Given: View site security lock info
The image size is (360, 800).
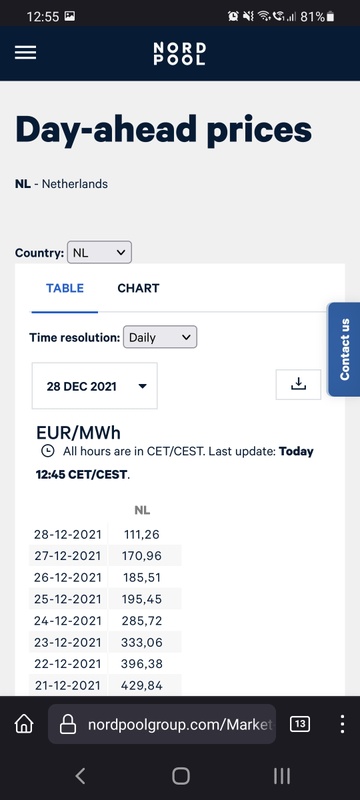Looking at the screenshot, I should pyautogui.click(x=68, y=724).
